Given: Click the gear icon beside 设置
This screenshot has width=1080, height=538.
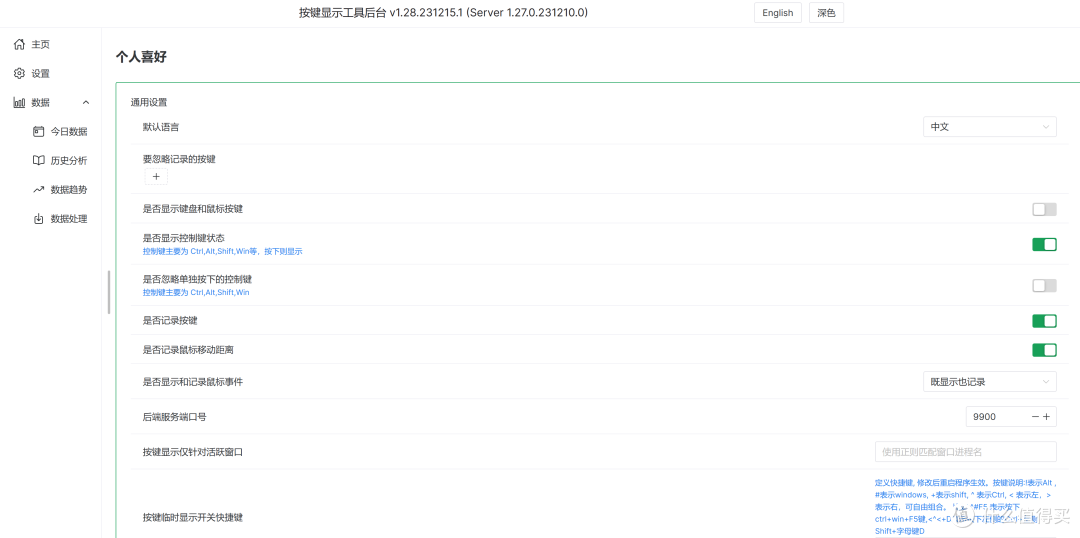Looking at the screenshot, I should (x=19, y=73).
